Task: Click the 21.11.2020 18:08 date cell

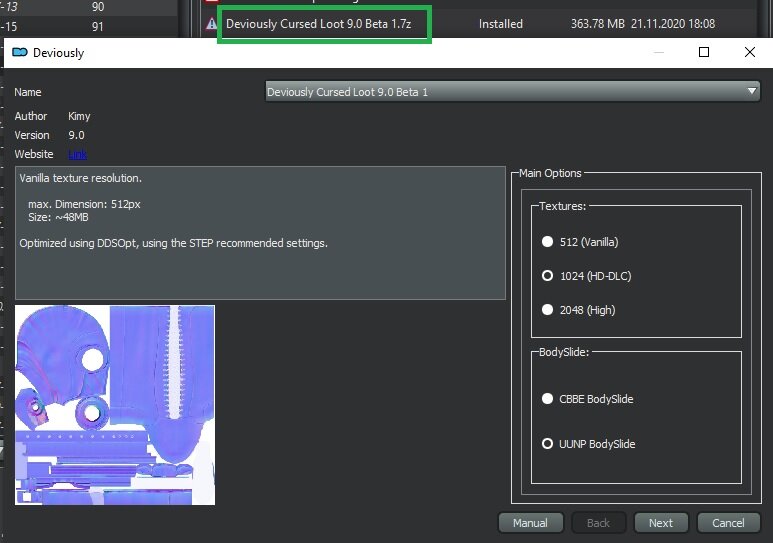Action: tap(673, 24)
